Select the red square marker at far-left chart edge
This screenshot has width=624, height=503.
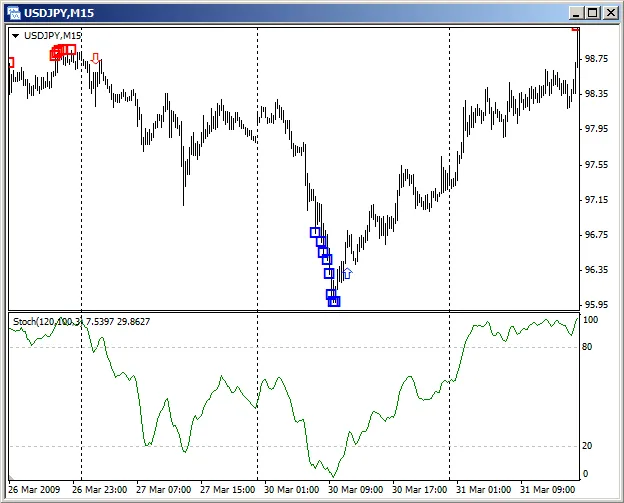(x=11, y=62)
